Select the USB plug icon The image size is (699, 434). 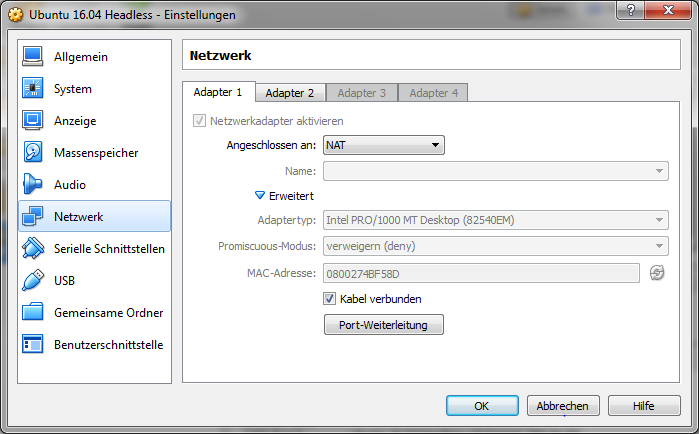[x=33, y=280]
